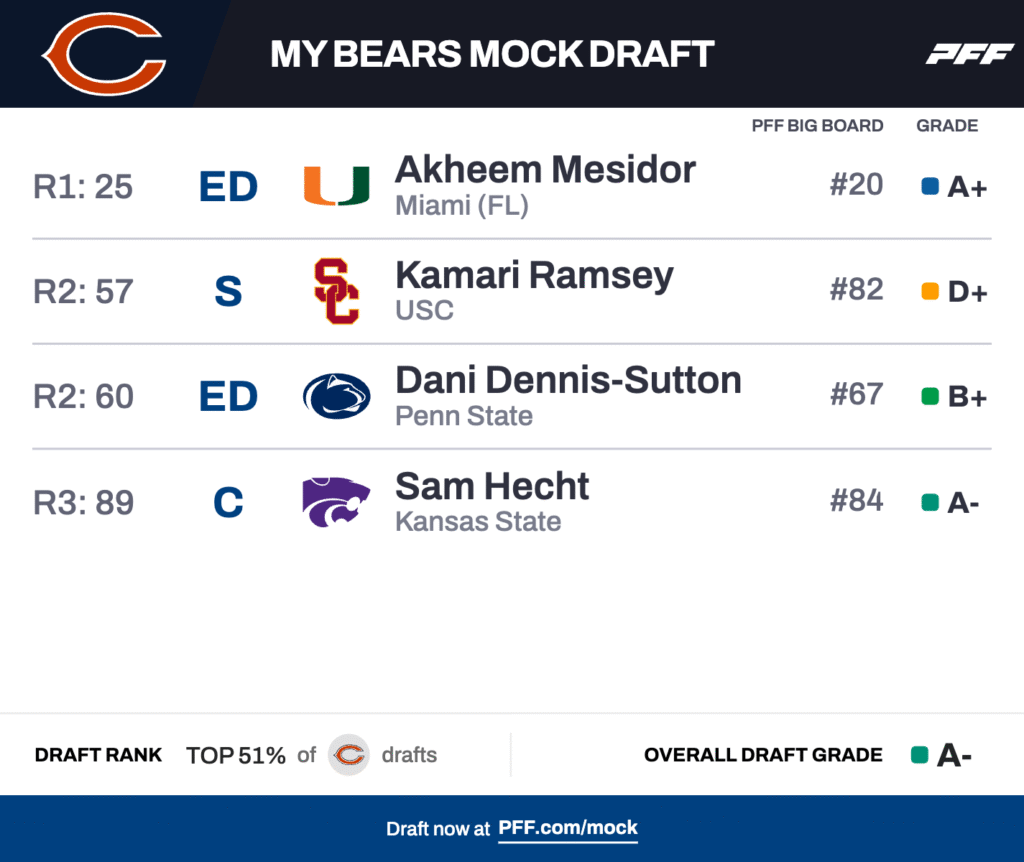1024x862 pixels.
Task: Select the Sam Hecht player name
Action: click(492, 486)
